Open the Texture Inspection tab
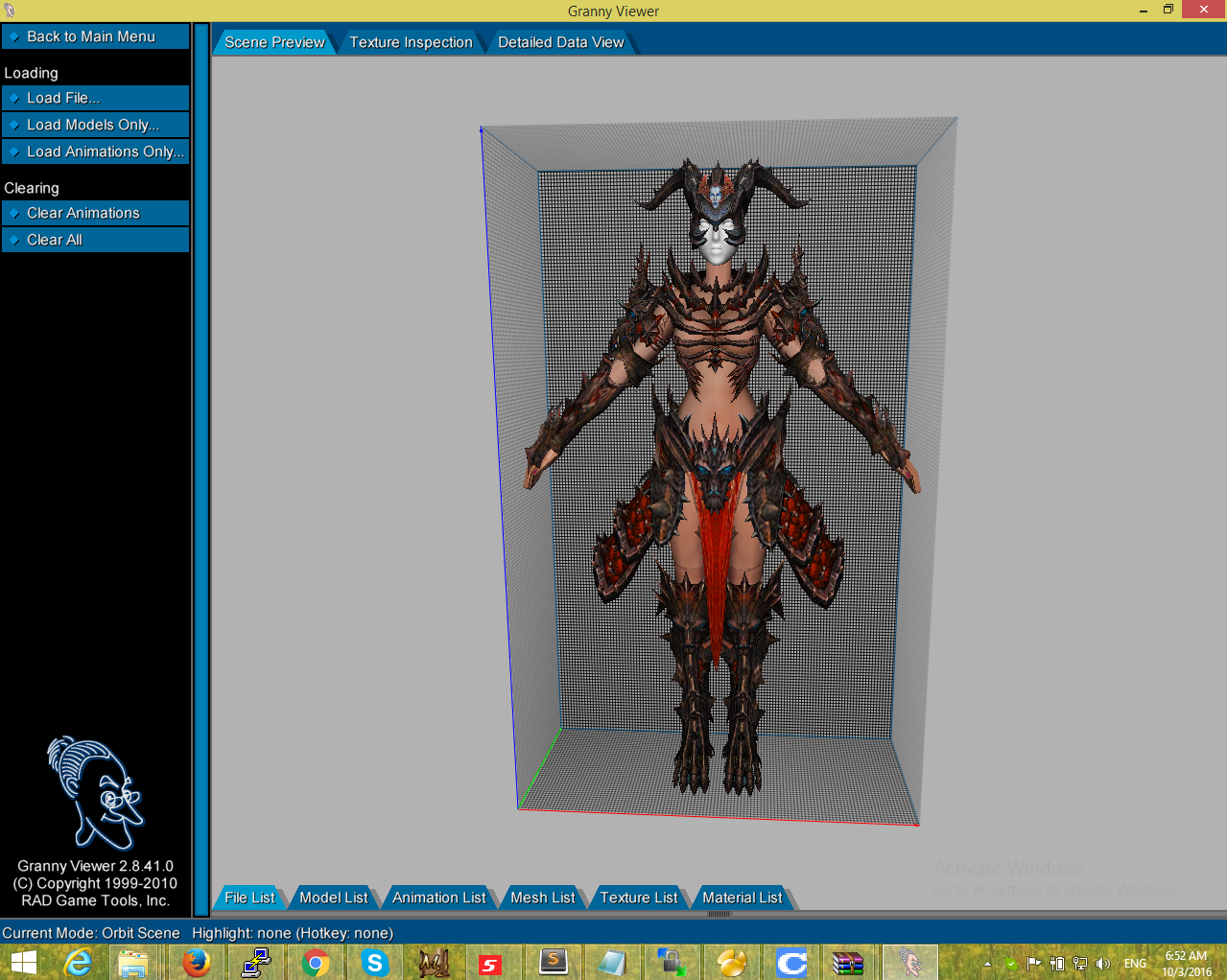This screenshot has height=980, width=1227. click(x=411, y=42)
